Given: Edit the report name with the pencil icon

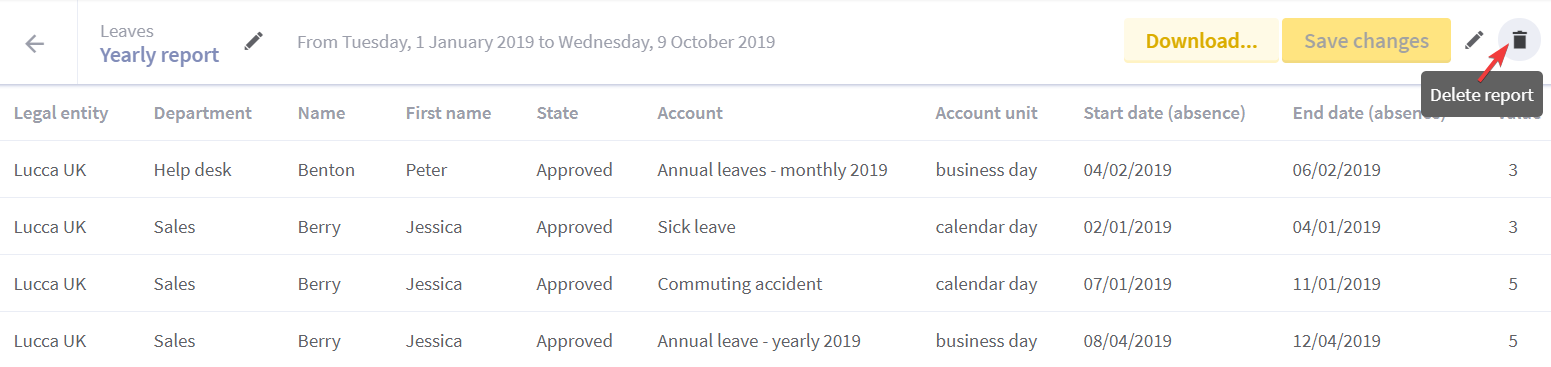Looking at the screenshot, I should pyautogui.click(x=254, y=41).
